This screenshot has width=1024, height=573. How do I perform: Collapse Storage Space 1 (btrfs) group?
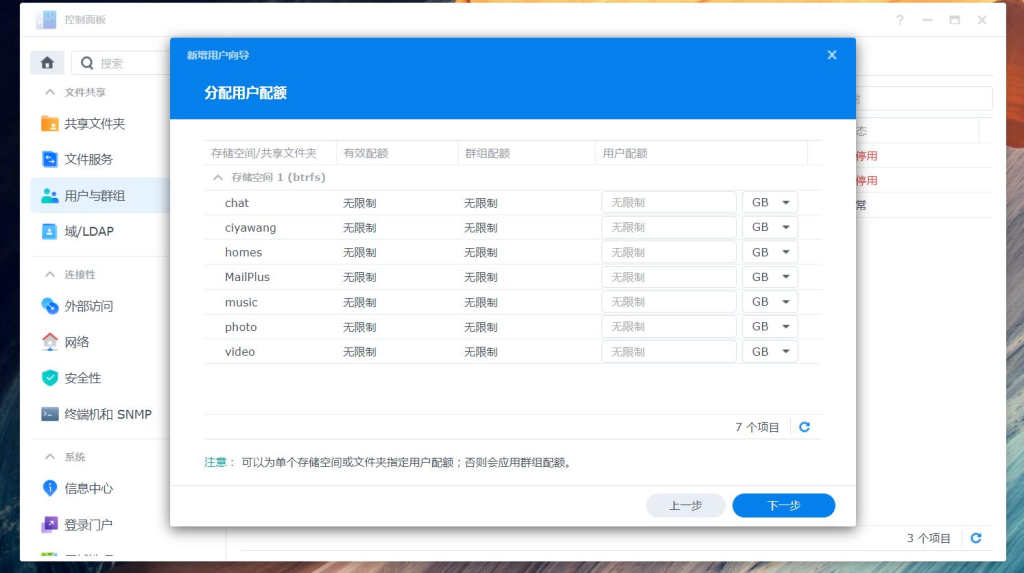[x=218, y=177]
